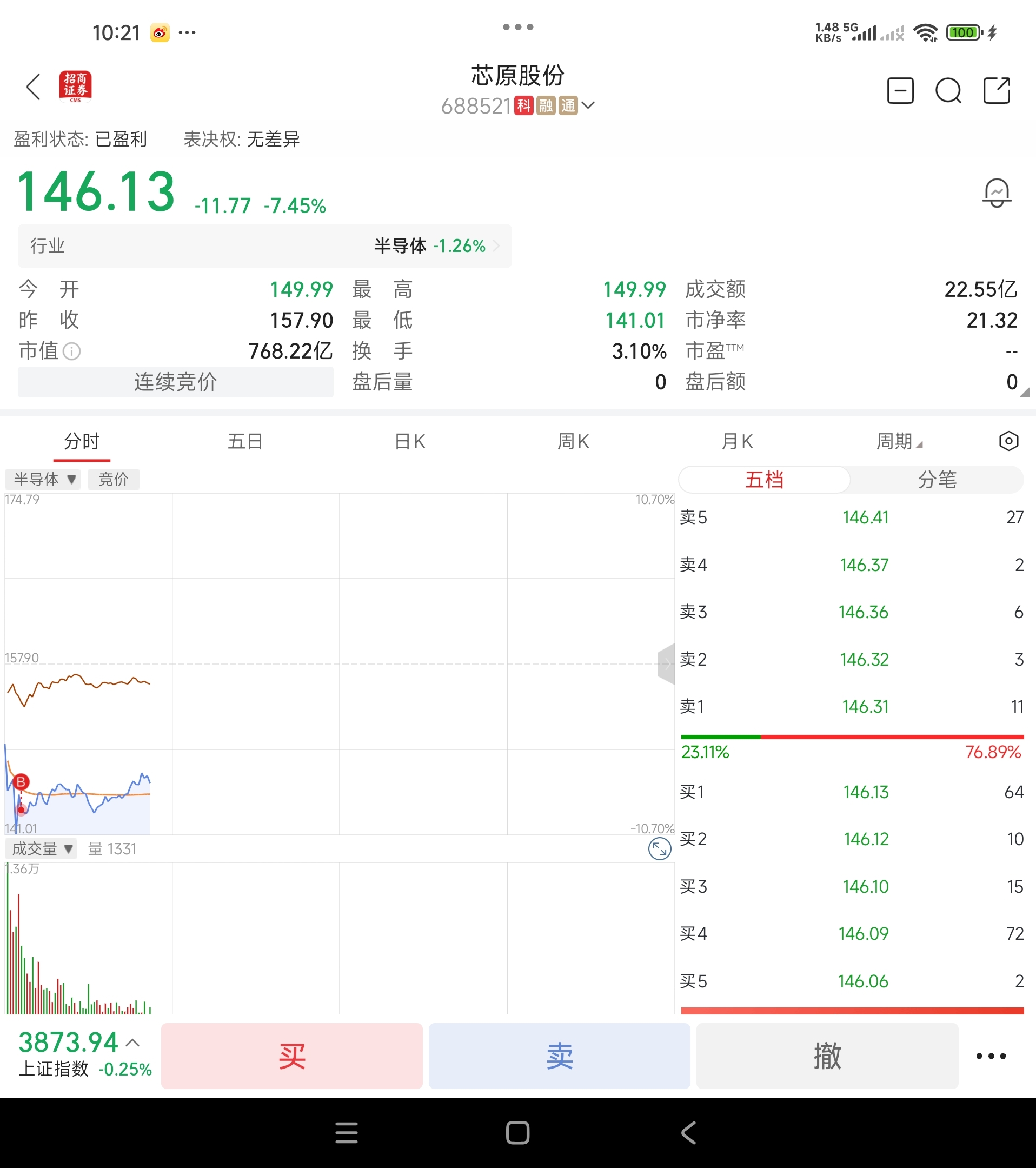Viewport: 1036px width, 1168px height.
Task: Tap the share export icon
Action: tap(997, 90)
